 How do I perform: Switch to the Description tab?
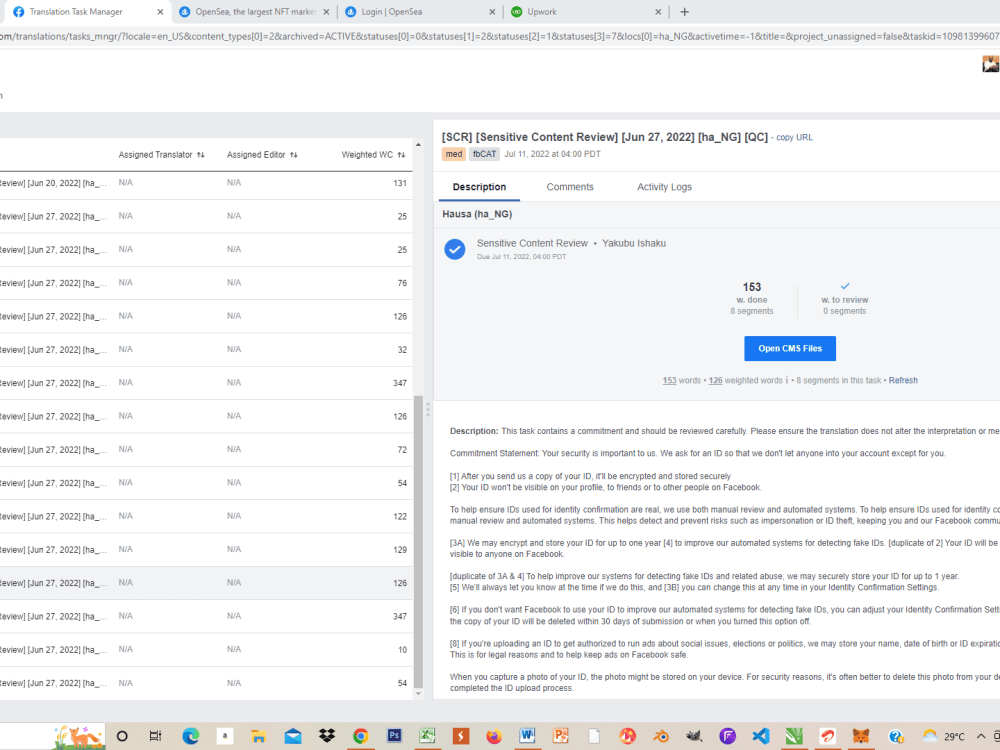coord(479,187)
